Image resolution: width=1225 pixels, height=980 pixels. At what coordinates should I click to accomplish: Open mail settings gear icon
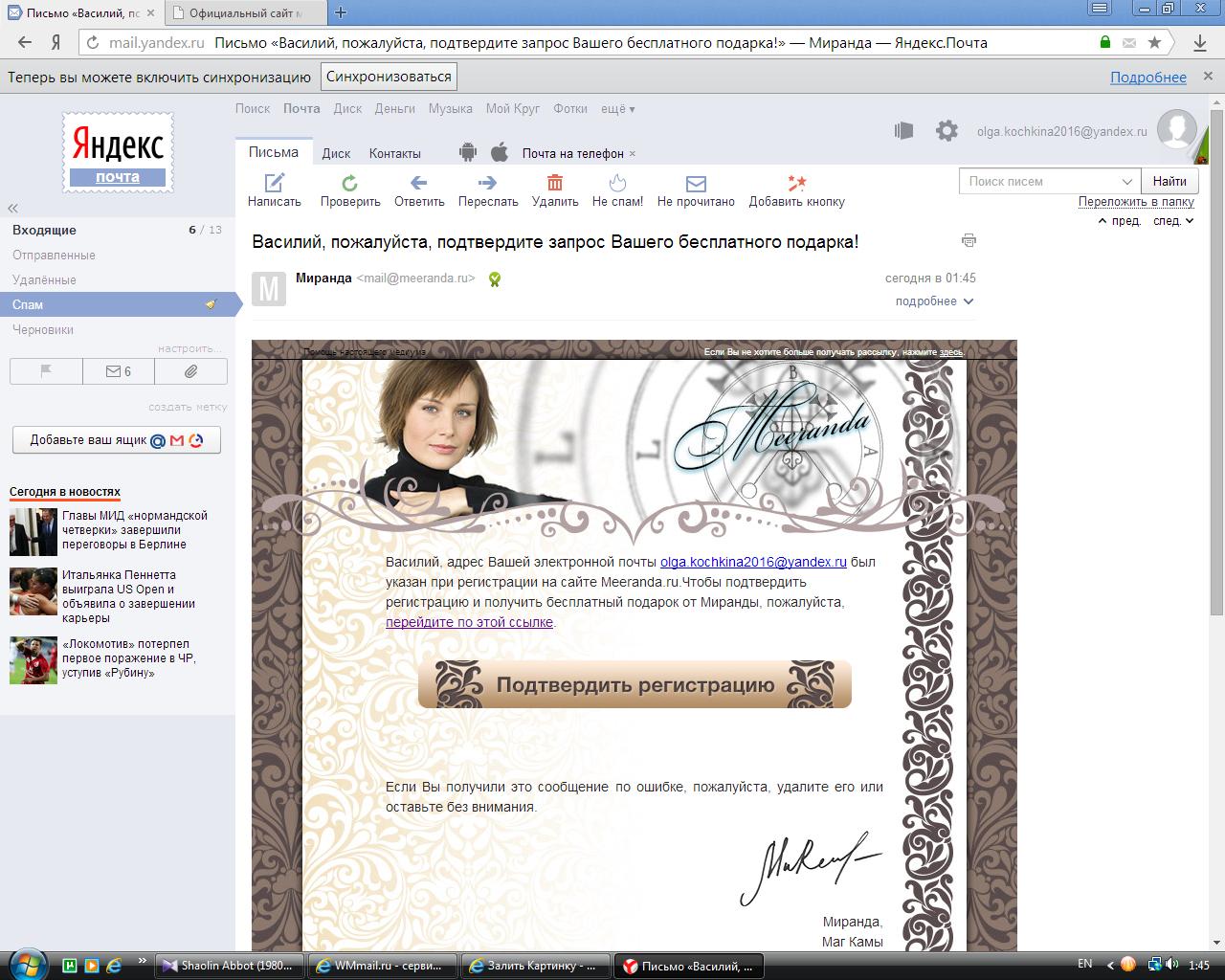(947, 131)
